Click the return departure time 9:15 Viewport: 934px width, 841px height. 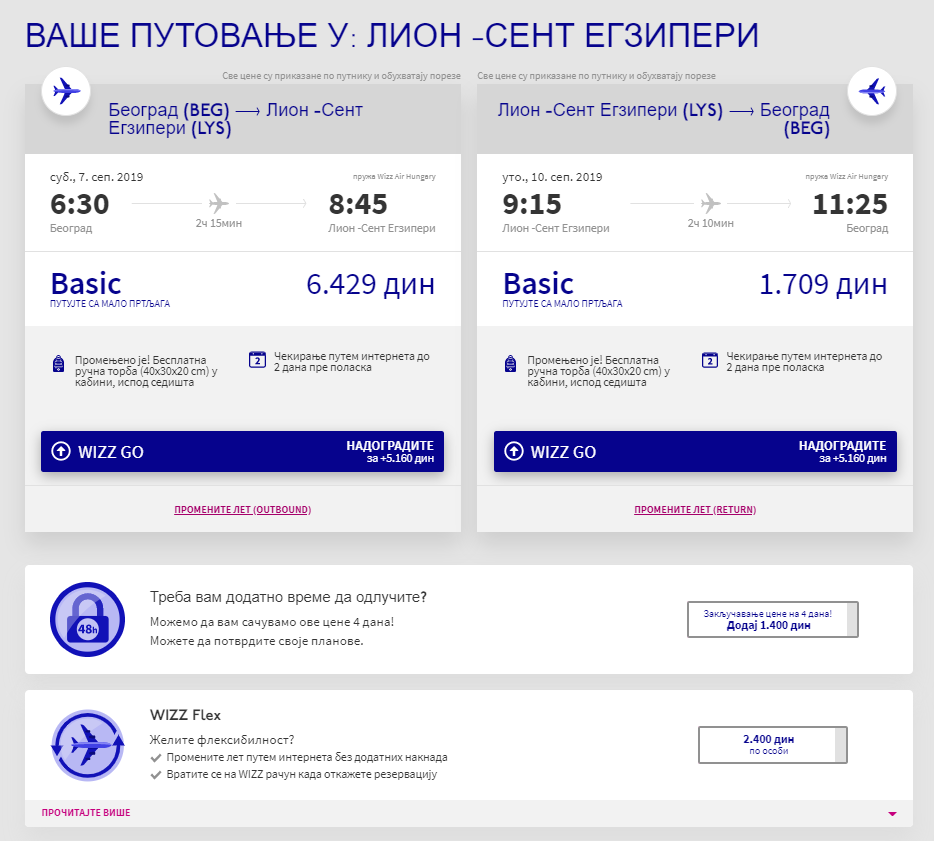(532, 204)
